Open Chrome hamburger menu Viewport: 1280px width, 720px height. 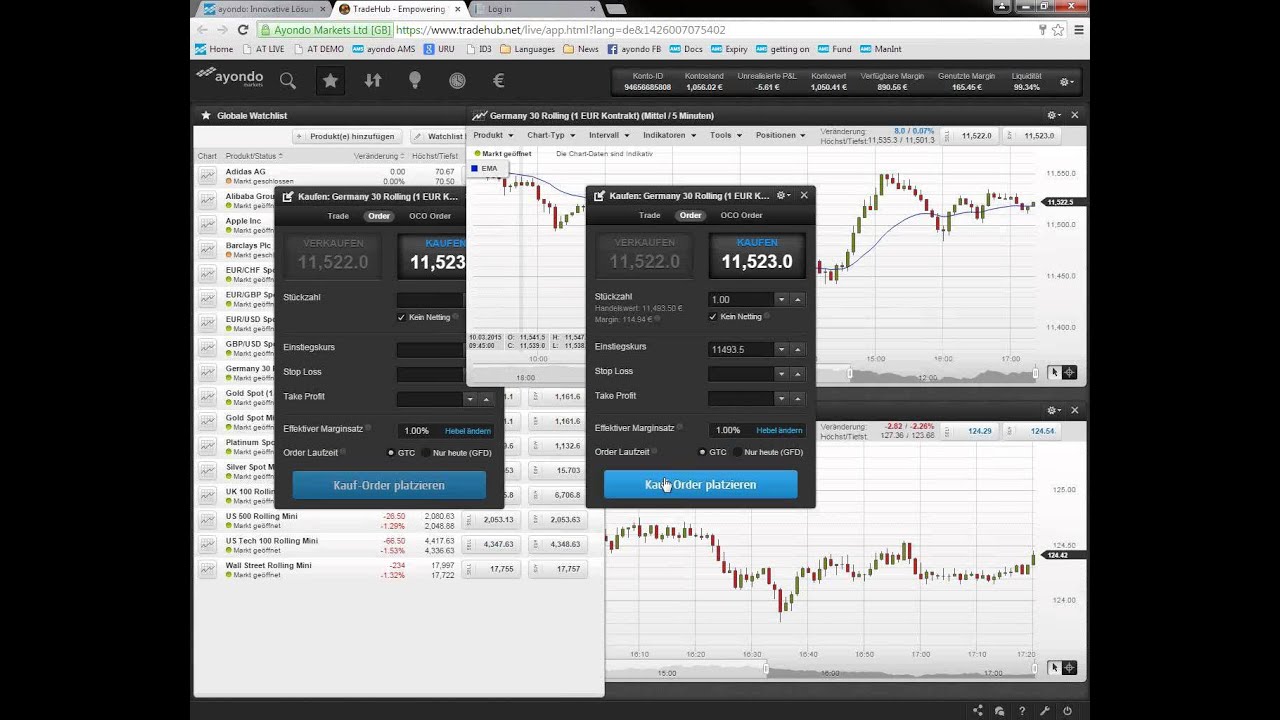point(1078,30)
